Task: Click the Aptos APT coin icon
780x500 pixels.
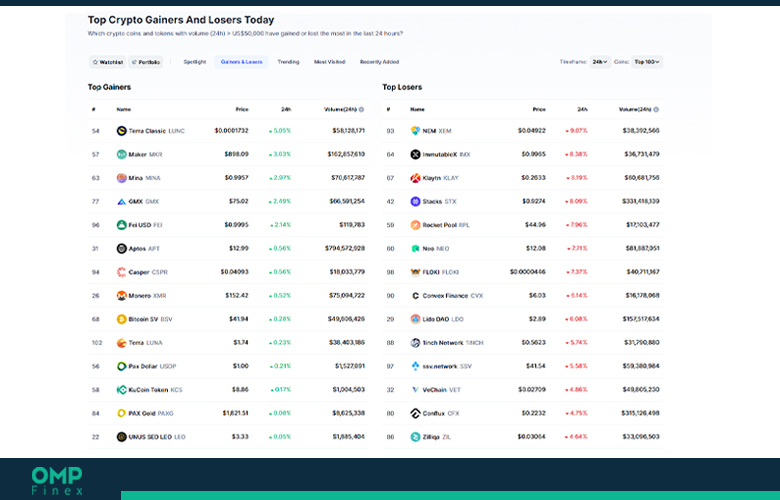Action: coord(121,248)
